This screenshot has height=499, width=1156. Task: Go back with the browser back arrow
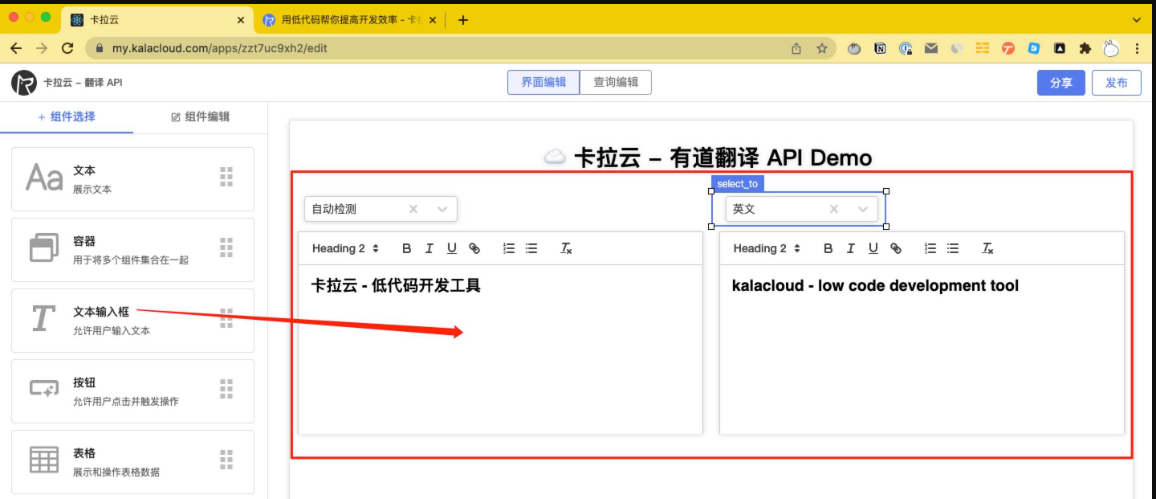click(18, 48)
